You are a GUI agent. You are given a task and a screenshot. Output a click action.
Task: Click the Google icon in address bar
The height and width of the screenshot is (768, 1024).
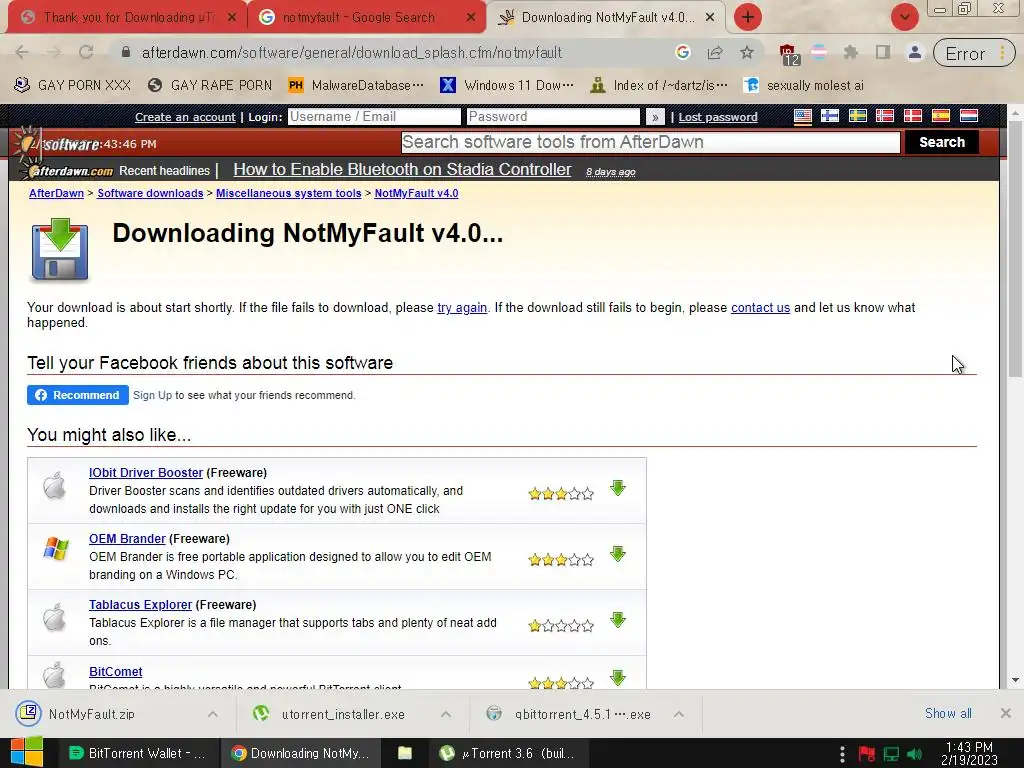click(x=682, y=52)
